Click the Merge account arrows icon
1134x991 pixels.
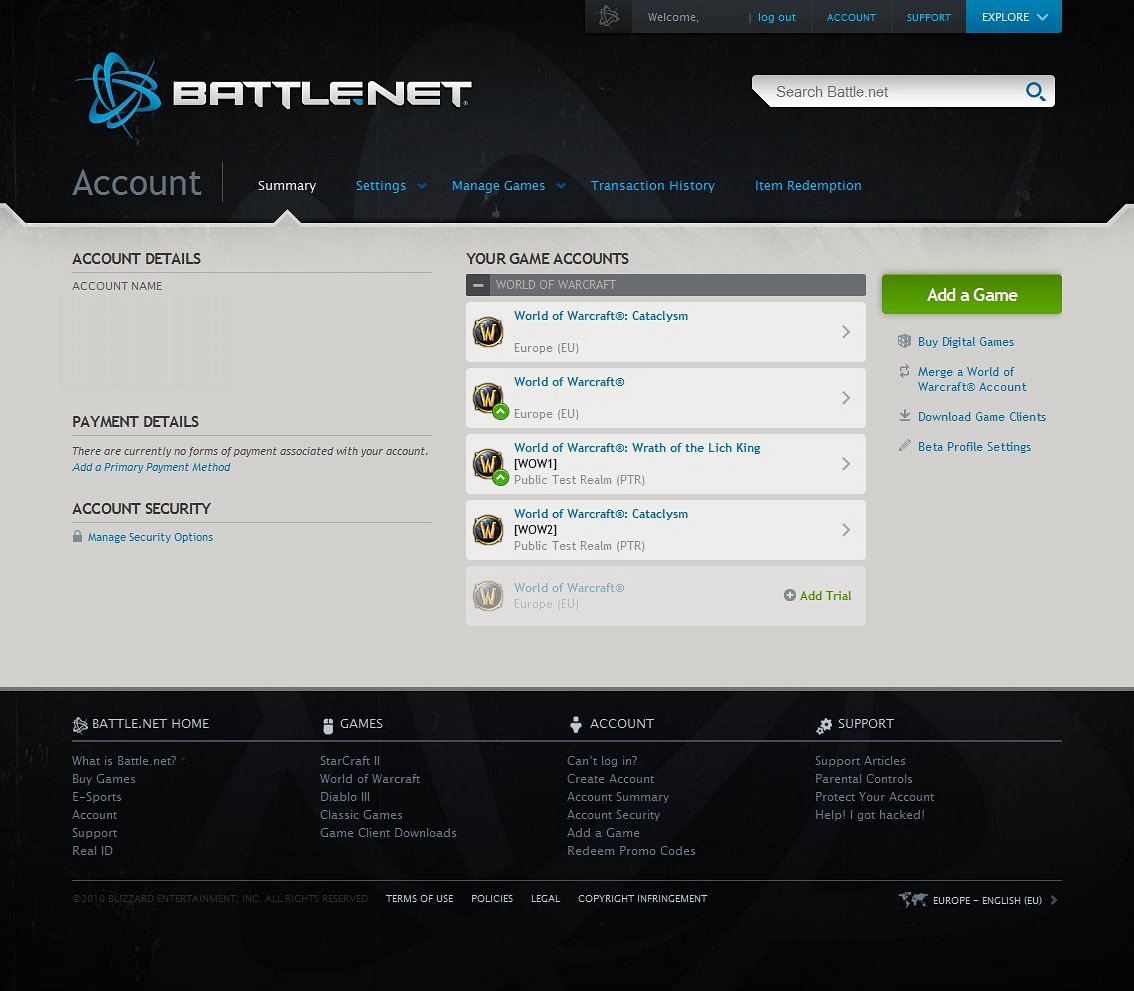(x=904, y=371)
